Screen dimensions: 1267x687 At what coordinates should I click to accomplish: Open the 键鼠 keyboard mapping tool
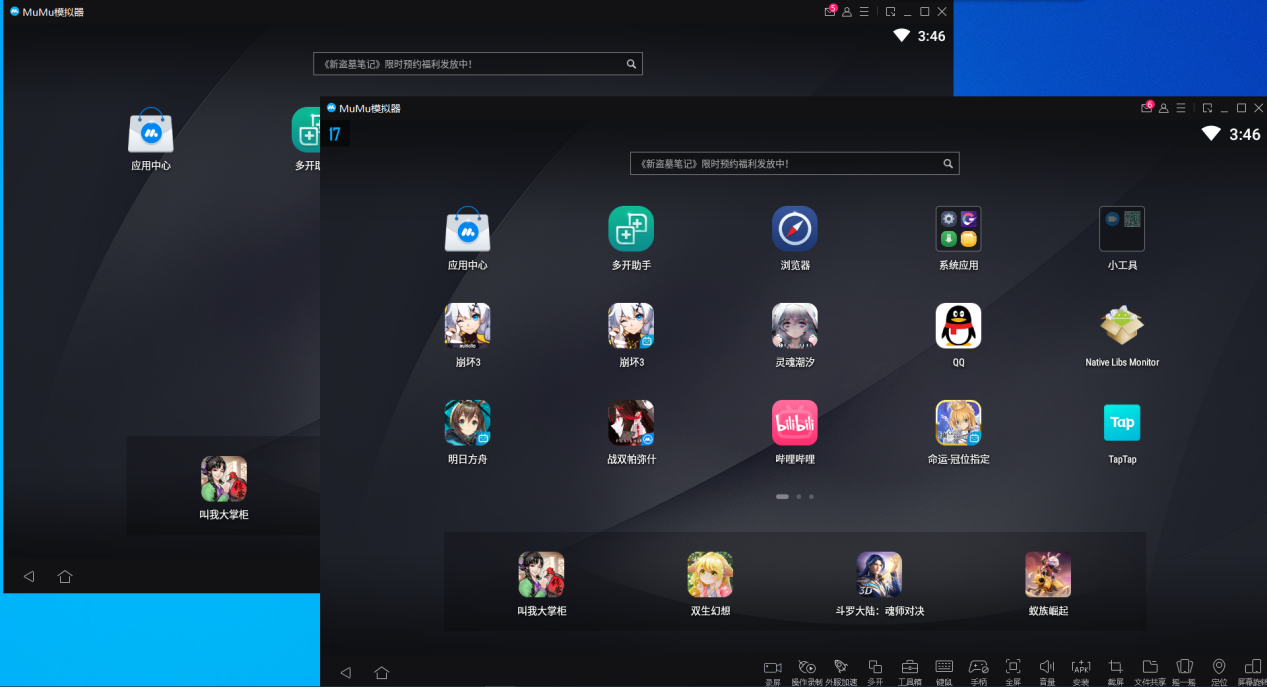944,668
